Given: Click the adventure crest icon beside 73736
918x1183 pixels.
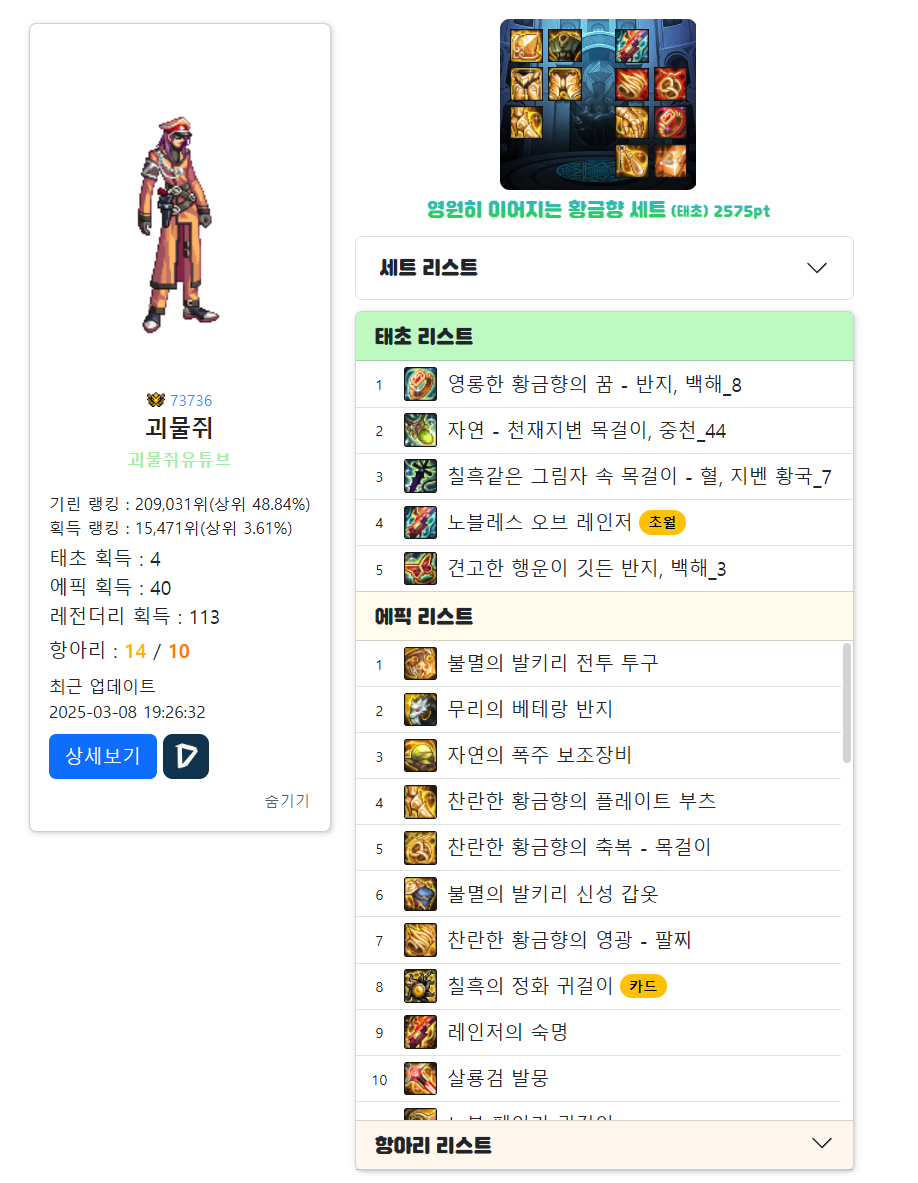Looking at the screenshot, I should pos(156,400).
